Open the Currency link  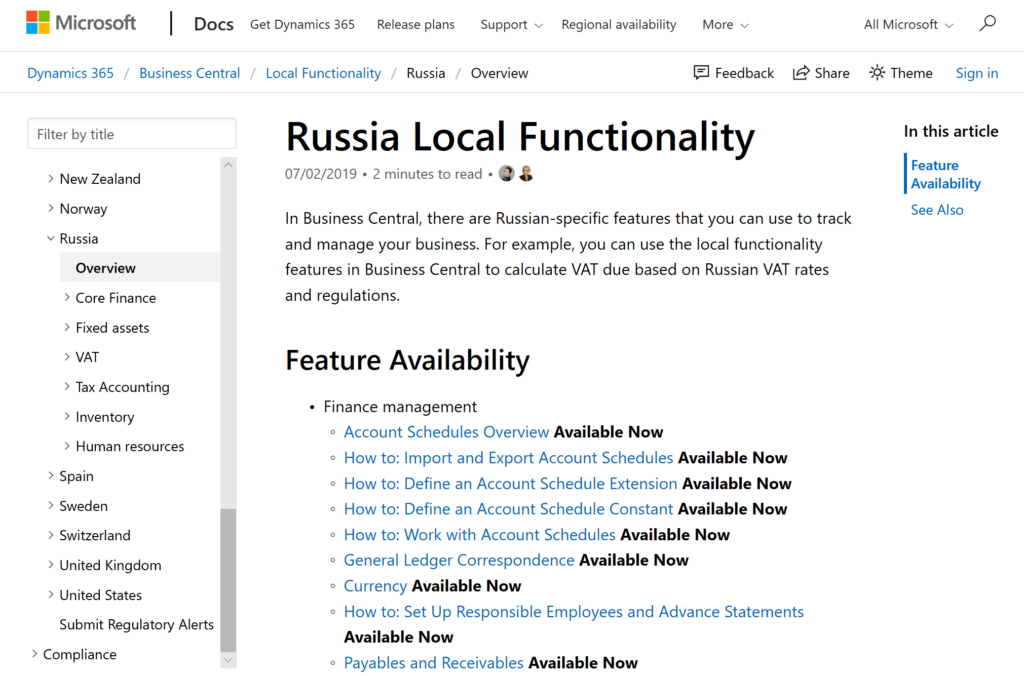[x=375, y=585]
